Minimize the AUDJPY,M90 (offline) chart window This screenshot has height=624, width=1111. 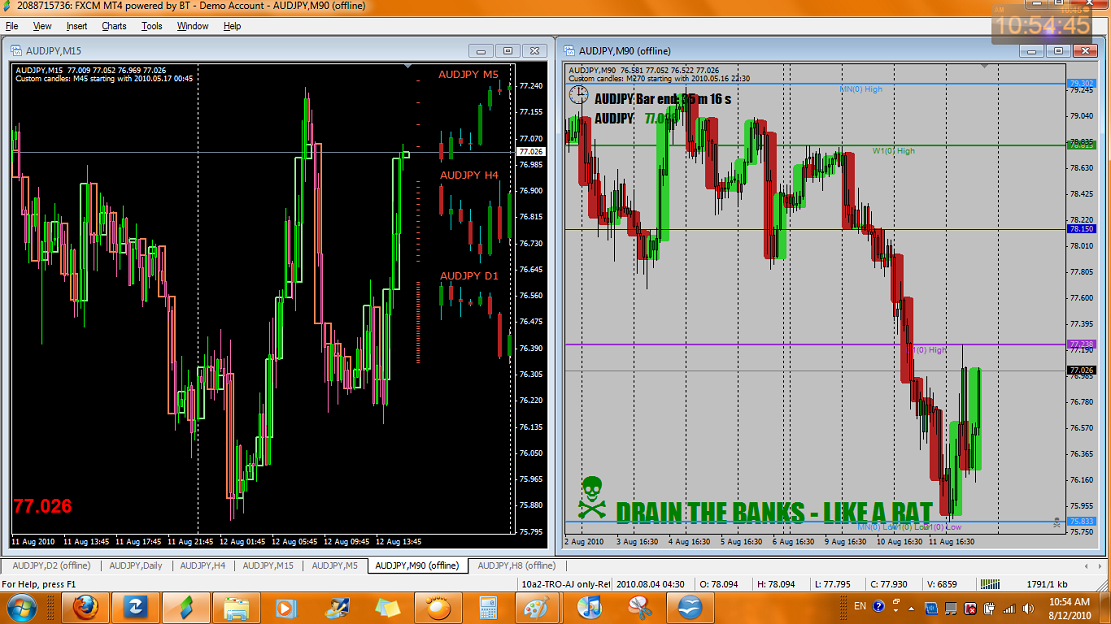1032,51
